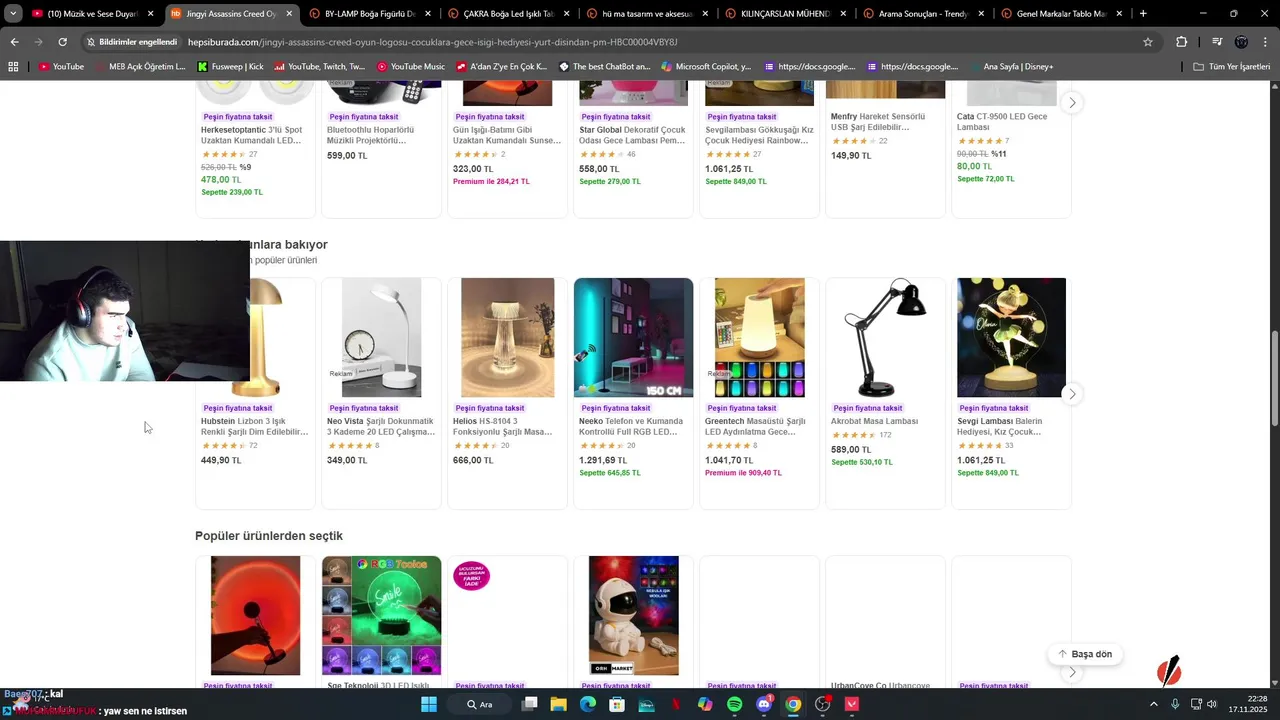The height and width of the screenshot is (720, 1280).
Task: Open taskbar clock showing 22:28
Action: tap(1248, 704)
